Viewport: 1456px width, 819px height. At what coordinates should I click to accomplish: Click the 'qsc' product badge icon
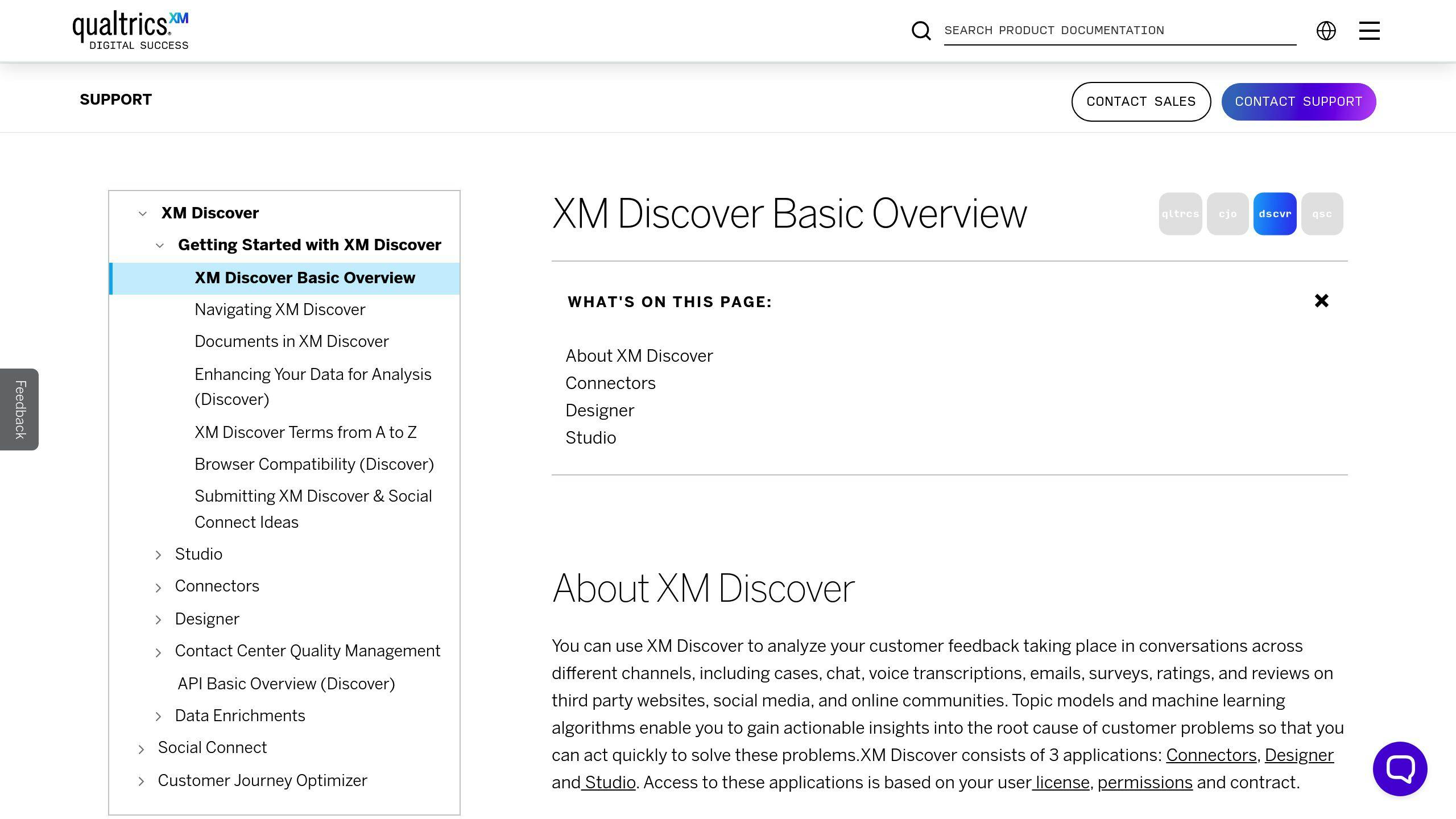(x=1321, y=213)
